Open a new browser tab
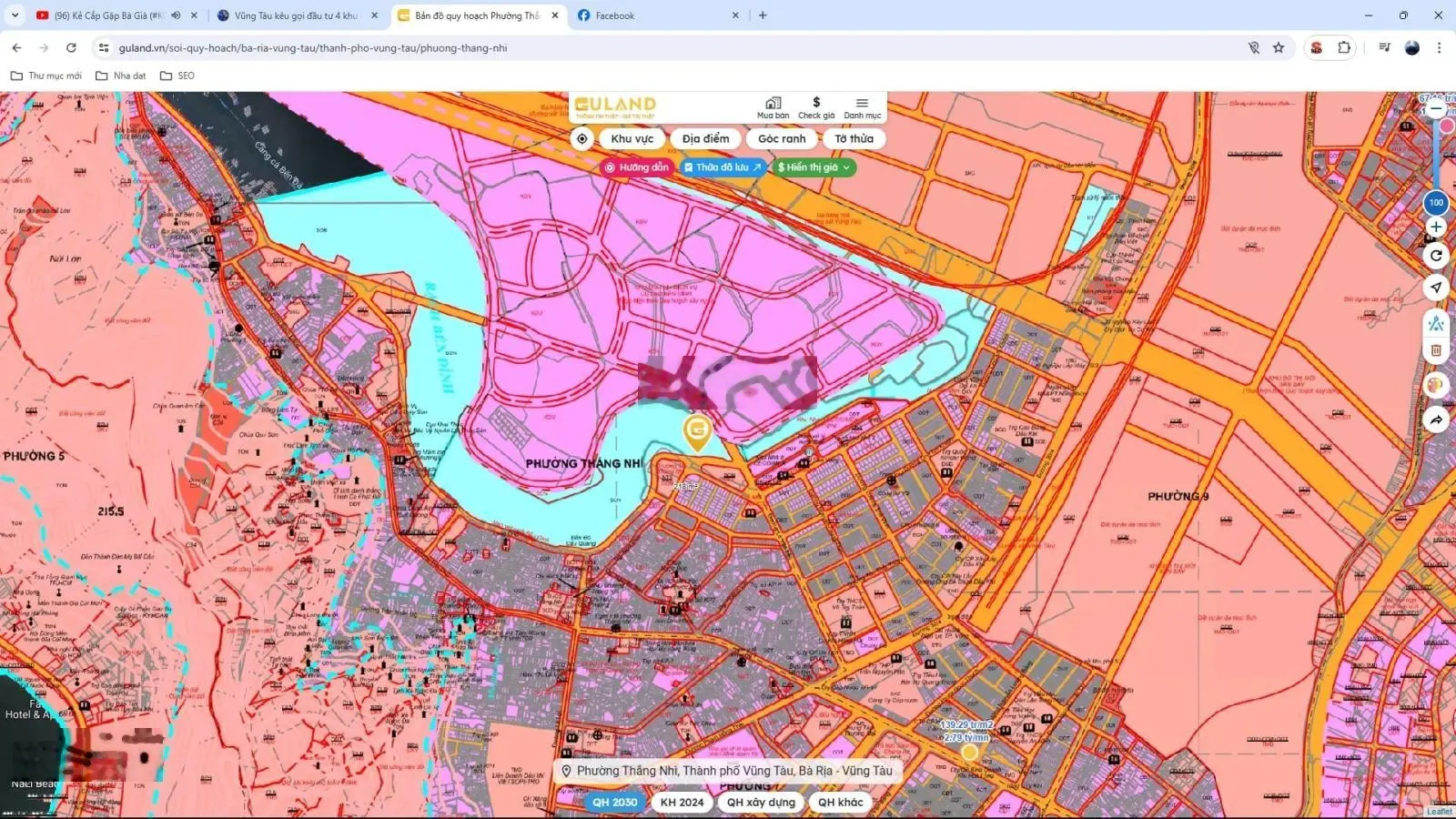Viewport: 1456px width, 819px height. click(x=763, y=15)
